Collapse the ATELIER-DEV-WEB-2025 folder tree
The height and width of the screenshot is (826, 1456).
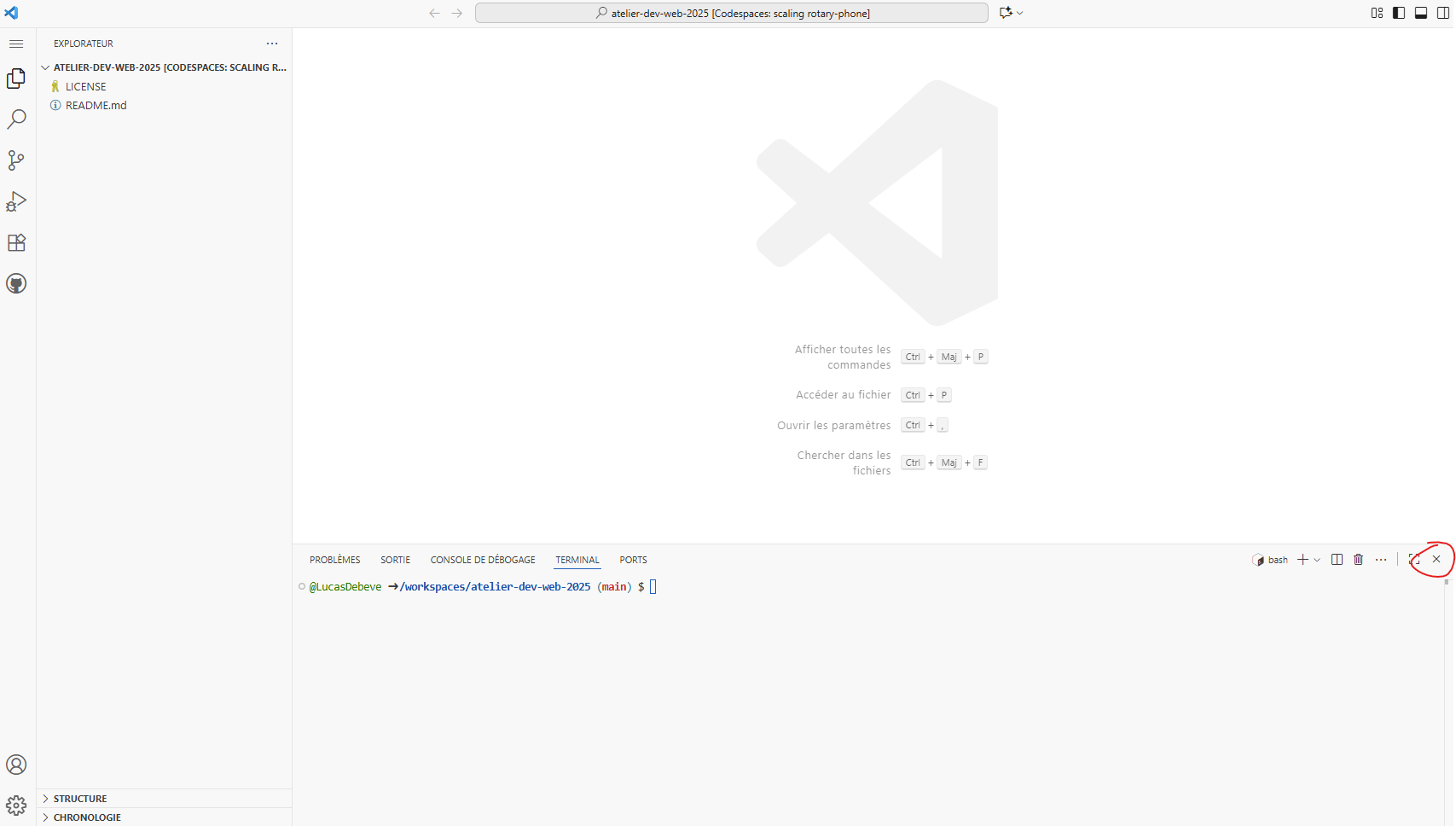click(45, 67)
